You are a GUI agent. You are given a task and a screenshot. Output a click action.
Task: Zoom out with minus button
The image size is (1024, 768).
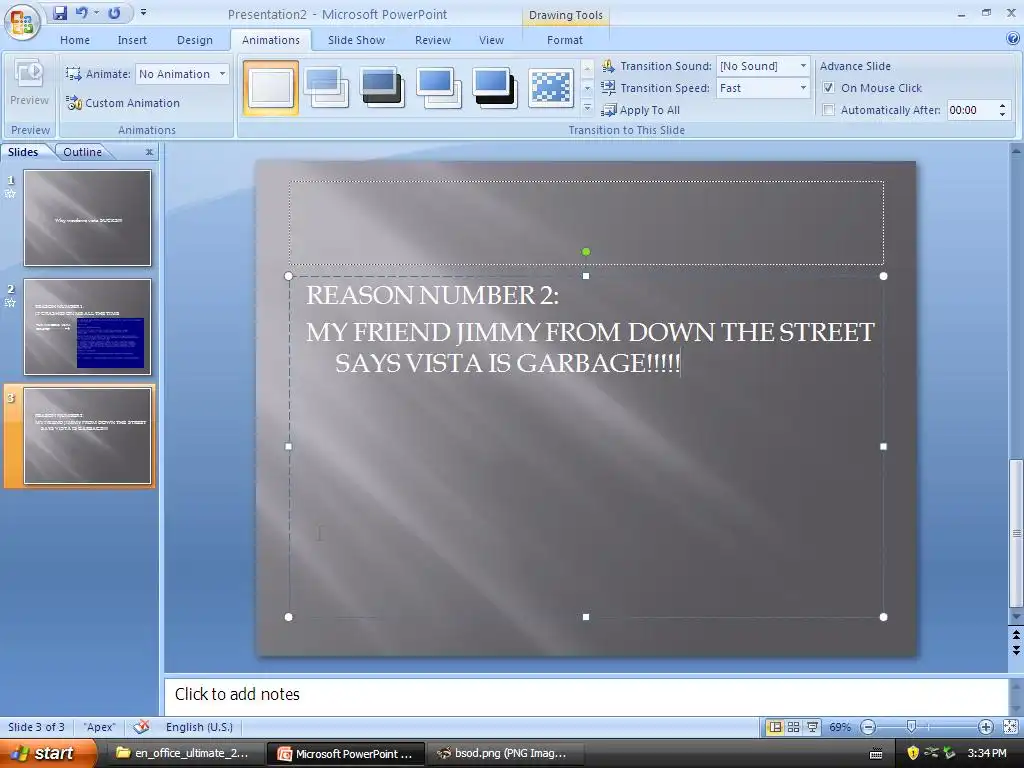point(868,727)
